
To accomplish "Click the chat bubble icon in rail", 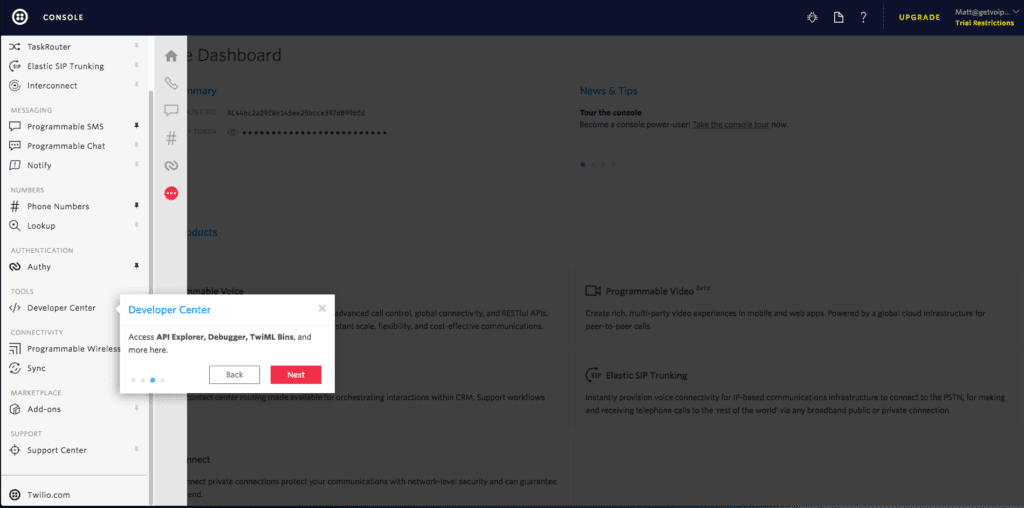I will tap(171, 110).
